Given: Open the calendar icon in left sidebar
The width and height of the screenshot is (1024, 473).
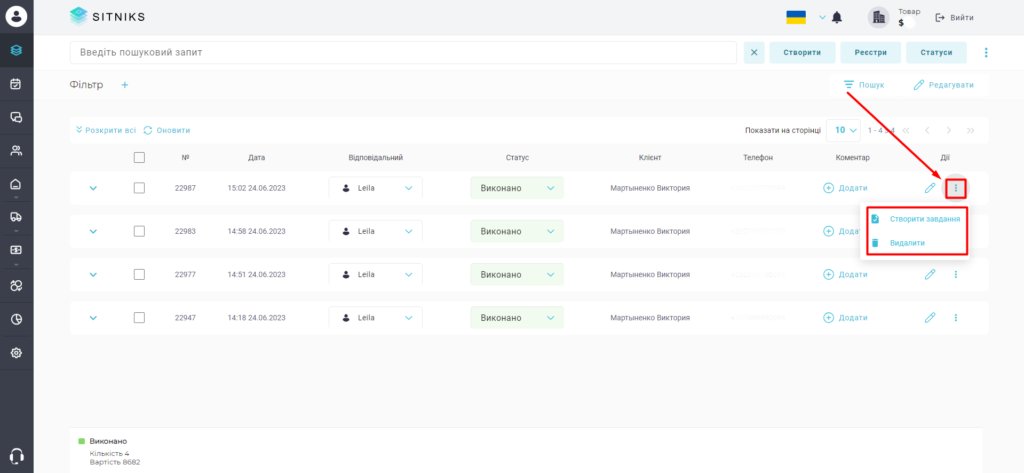Looking at the screenshot, I should [x=16, y=84].
